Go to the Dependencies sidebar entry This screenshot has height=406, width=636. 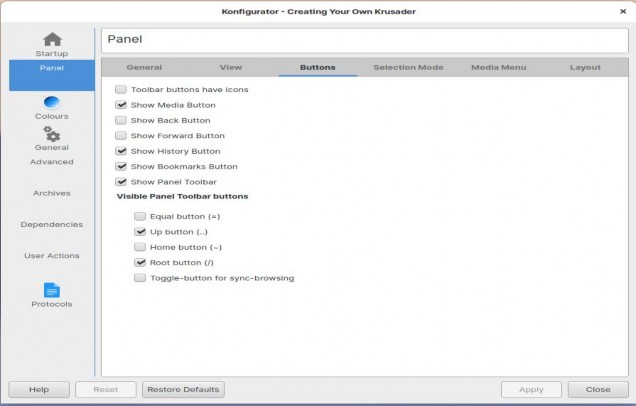coord(52,224)
